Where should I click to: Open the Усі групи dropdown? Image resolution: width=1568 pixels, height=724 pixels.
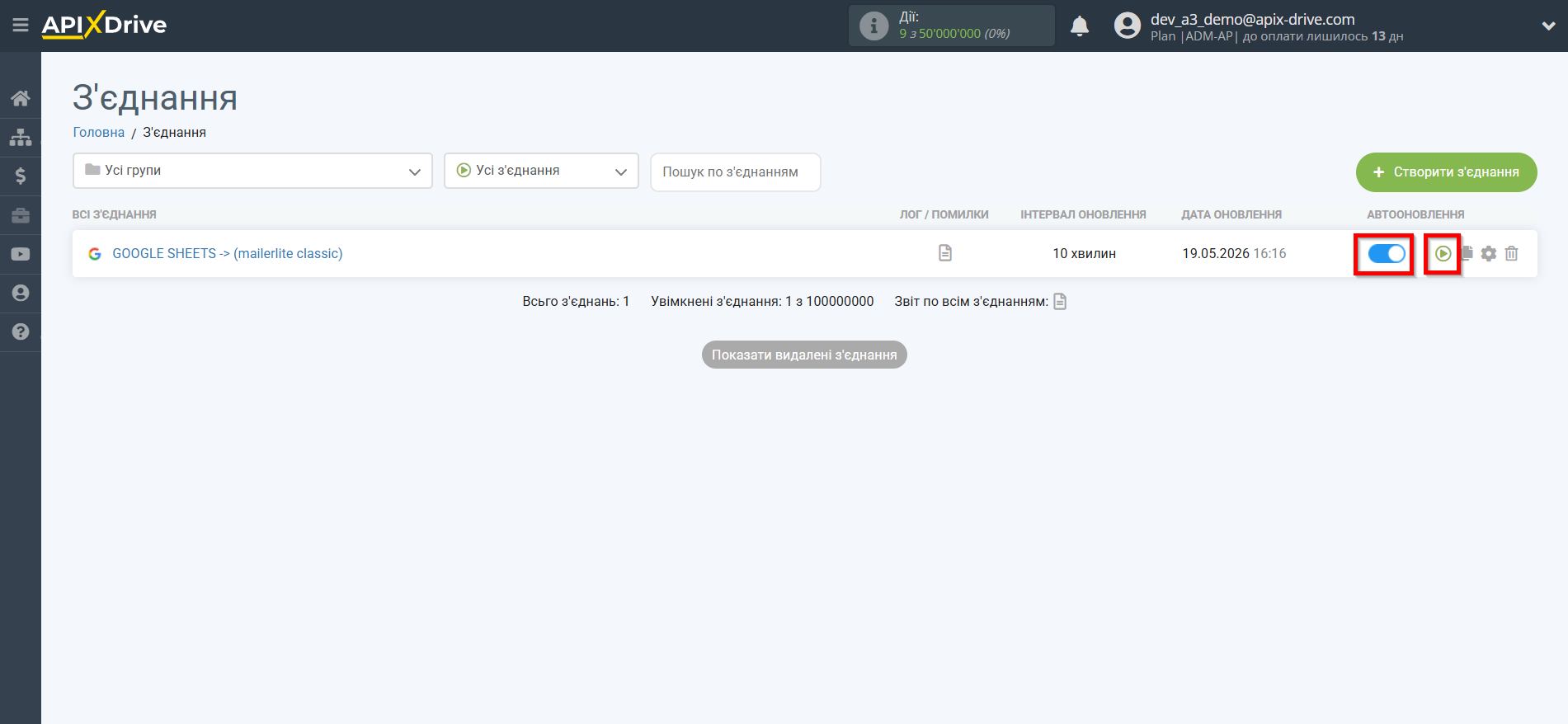(x=252, y=171)
